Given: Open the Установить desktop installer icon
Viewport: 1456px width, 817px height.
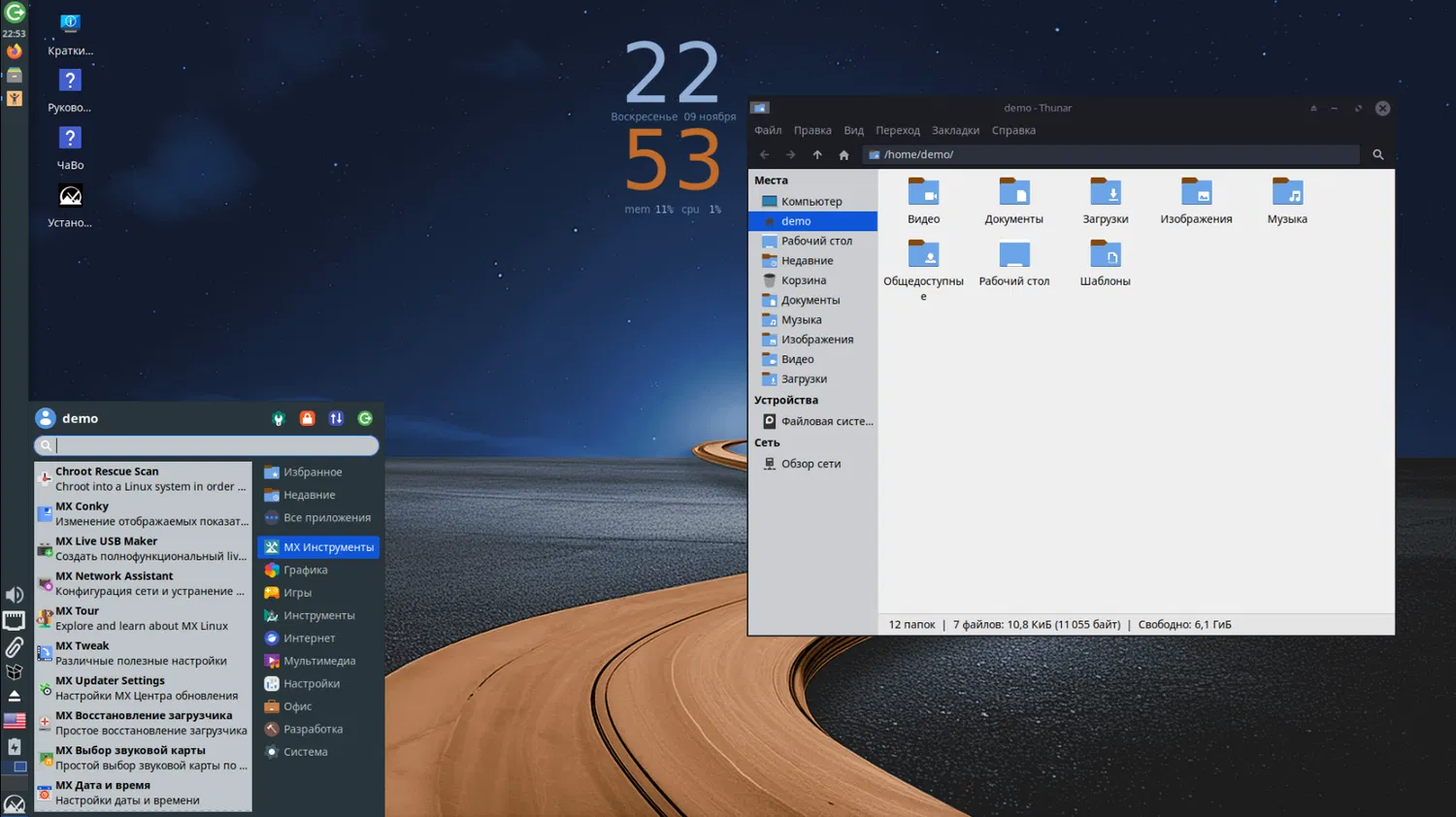Looking at the screenshot, I should 70,197.
